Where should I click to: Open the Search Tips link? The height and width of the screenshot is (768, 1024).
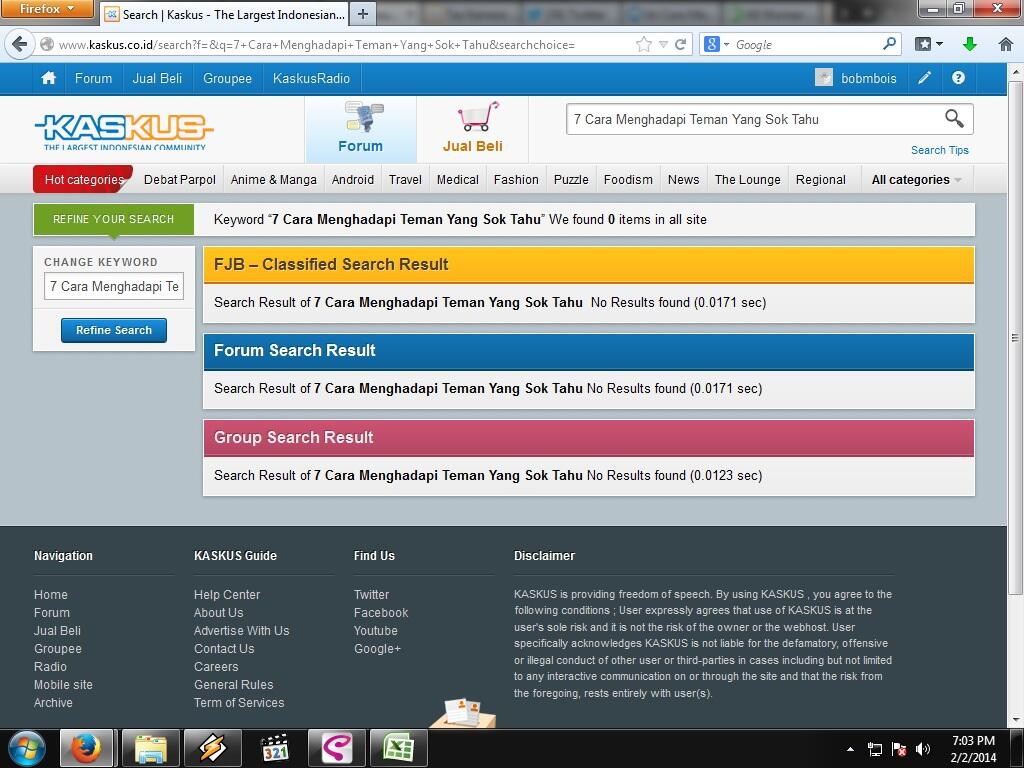click(x=940, y=150)
